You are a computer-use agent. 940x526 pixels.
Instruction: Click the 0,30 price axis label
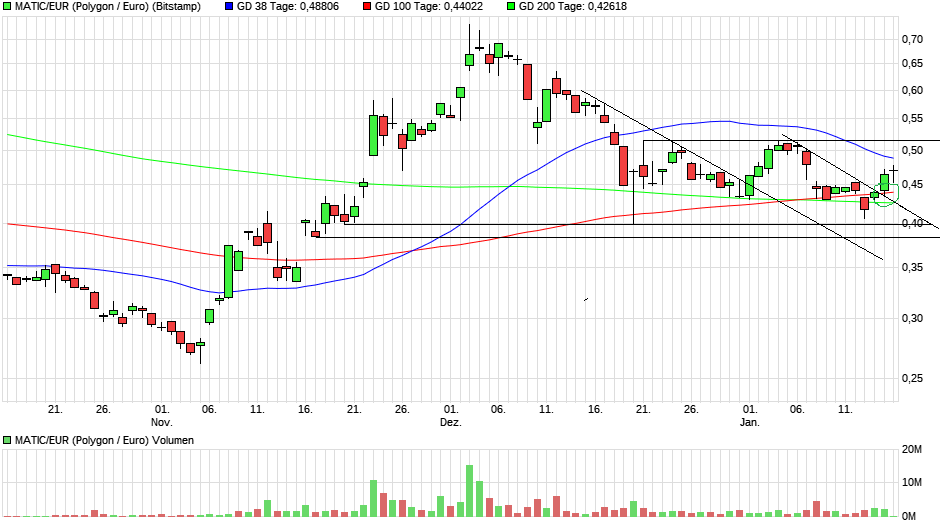[912, 318]
